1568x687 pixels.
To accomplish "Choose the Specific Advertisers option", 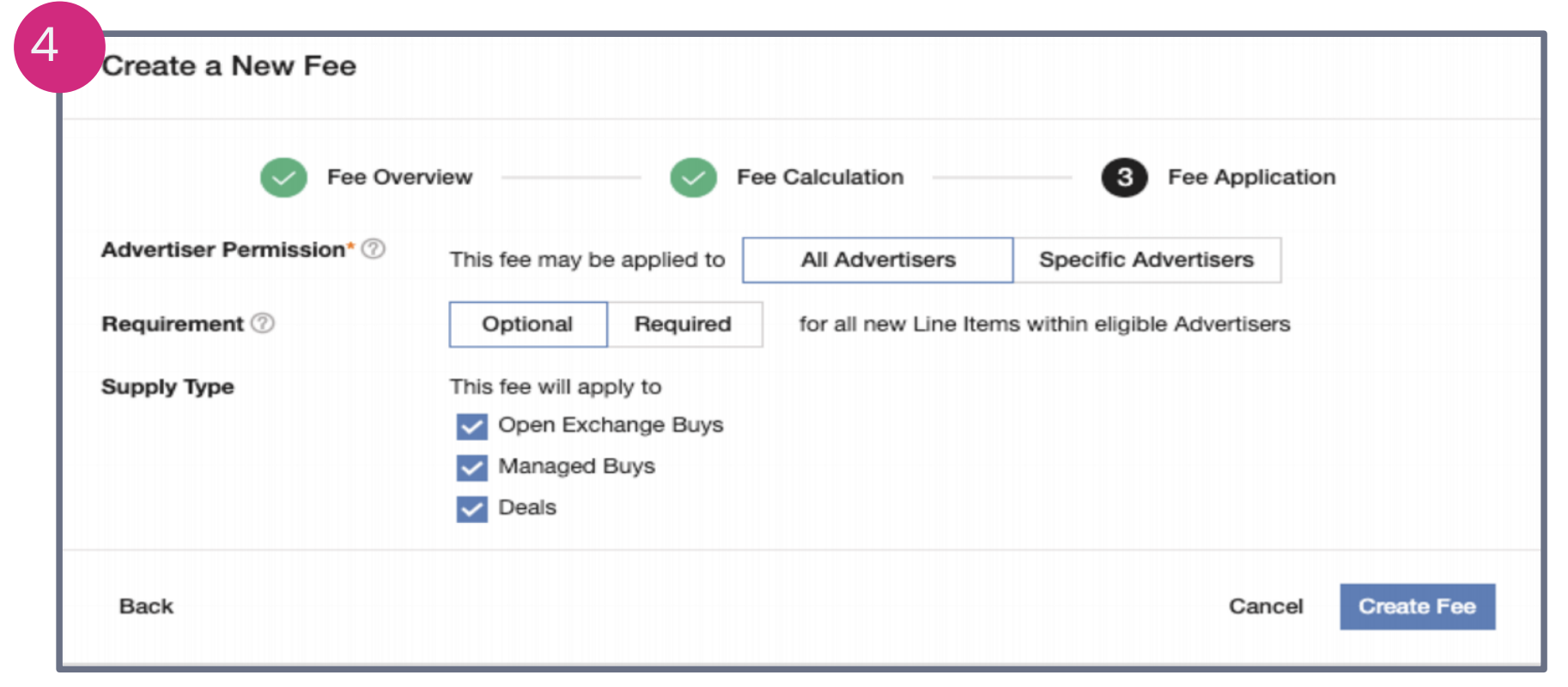I will pyautogui.click(x=1146, y=260).
